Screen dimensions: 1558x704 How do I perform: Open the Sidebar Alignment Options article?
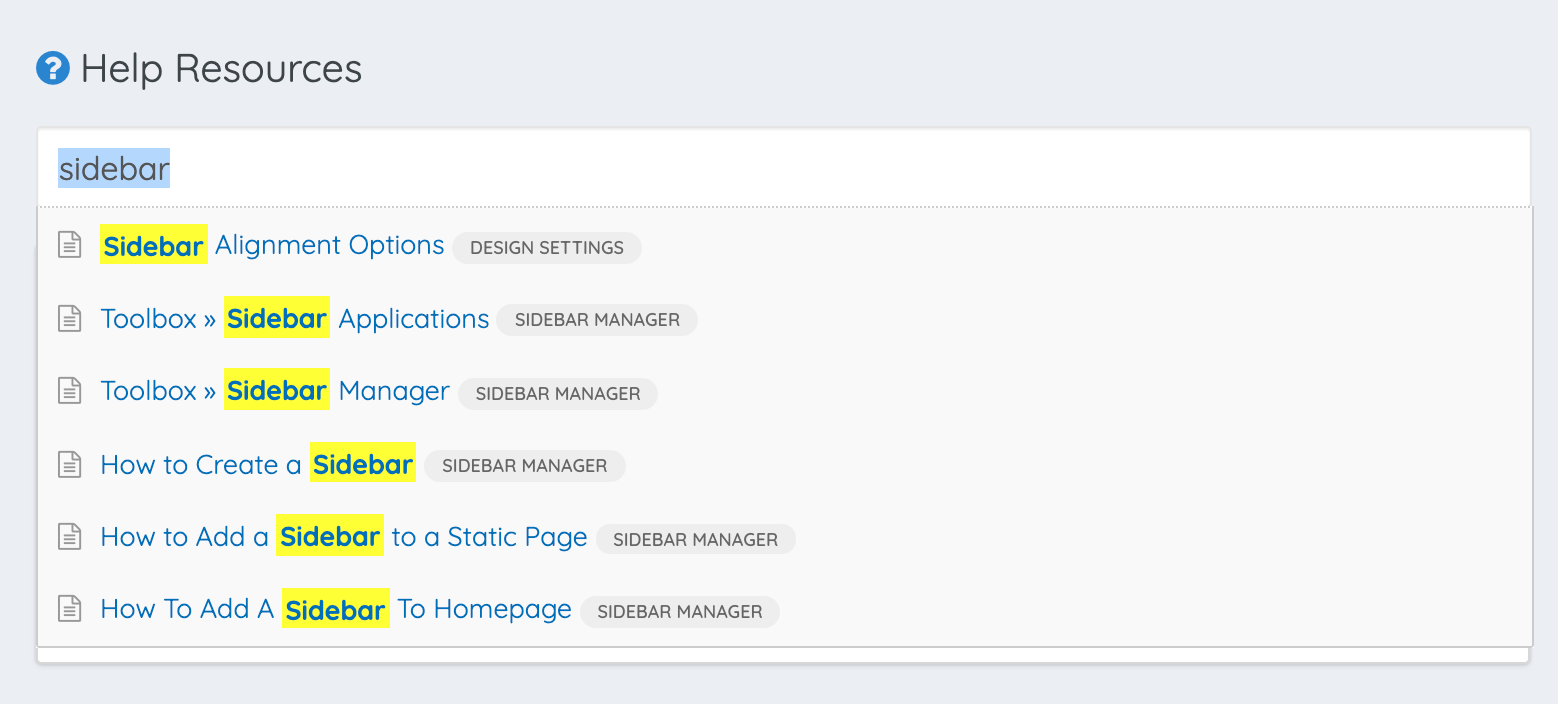(273, 245)
